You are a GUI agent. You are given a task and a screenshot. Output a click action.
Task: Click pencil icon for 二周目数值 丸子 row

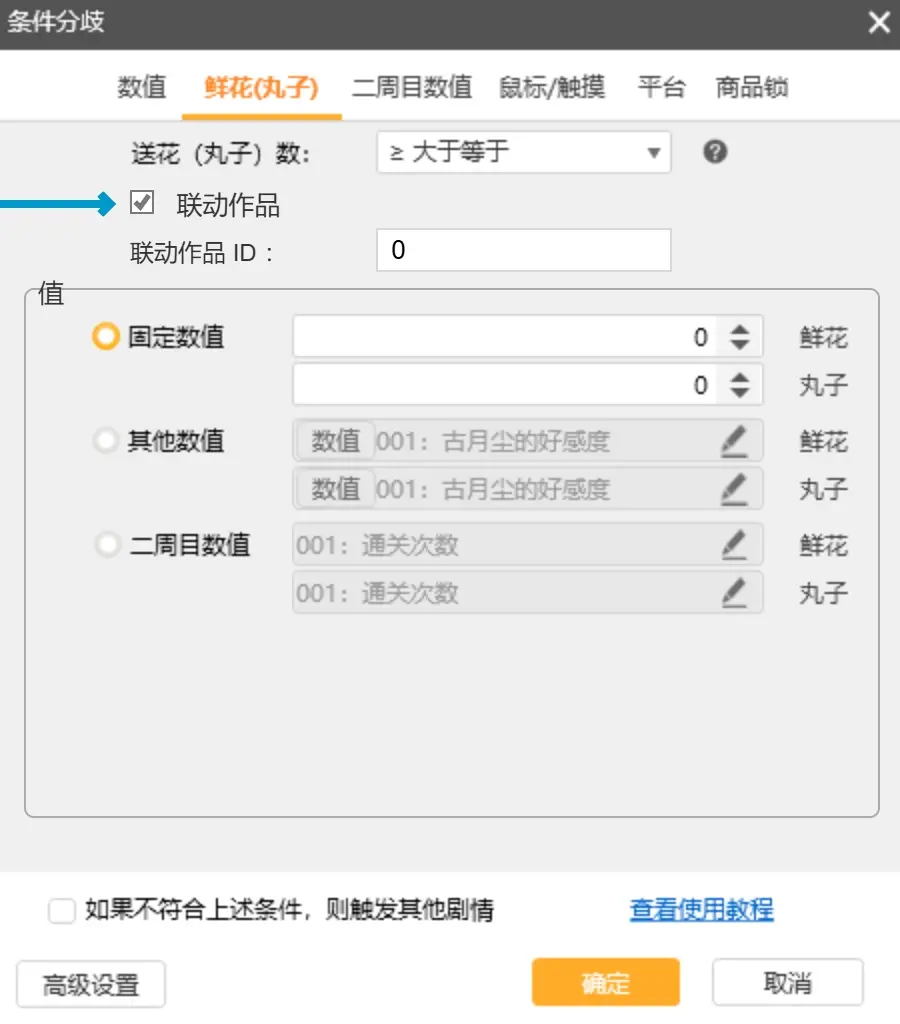[734, 593]
